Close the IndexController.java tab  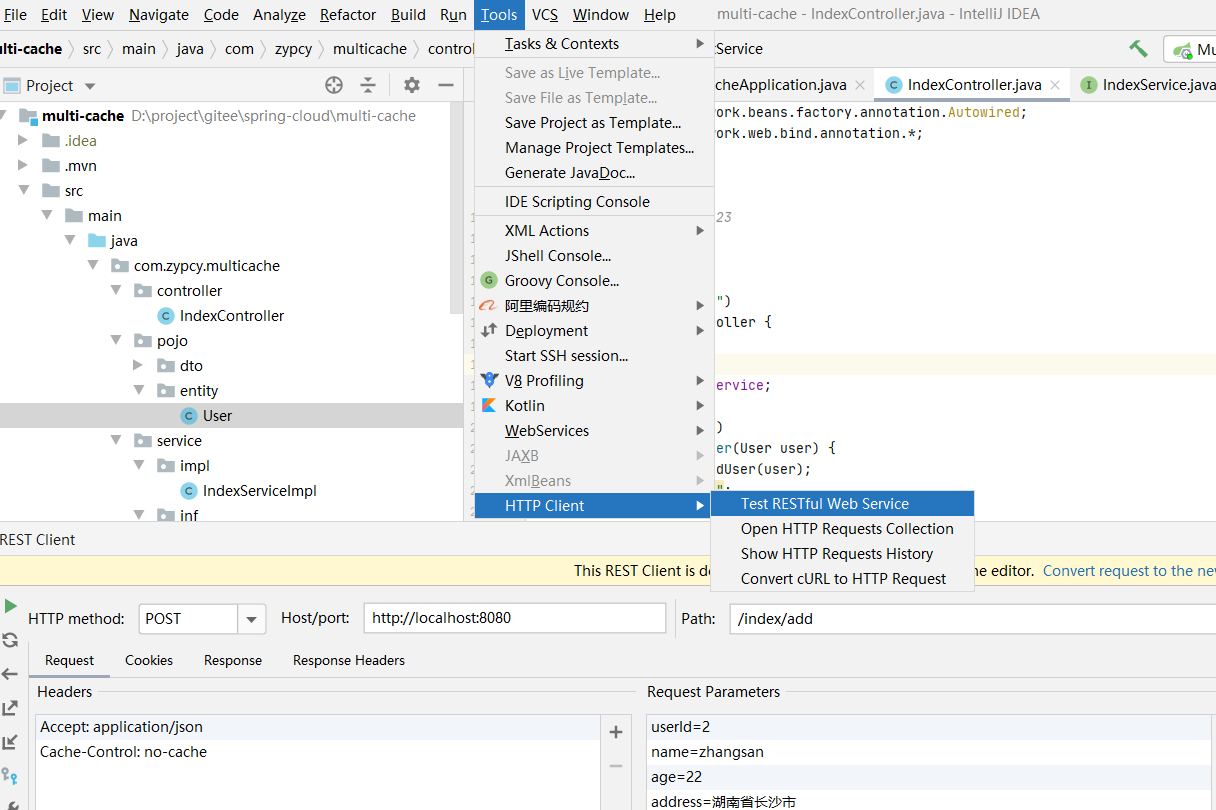coord(1056,85)
